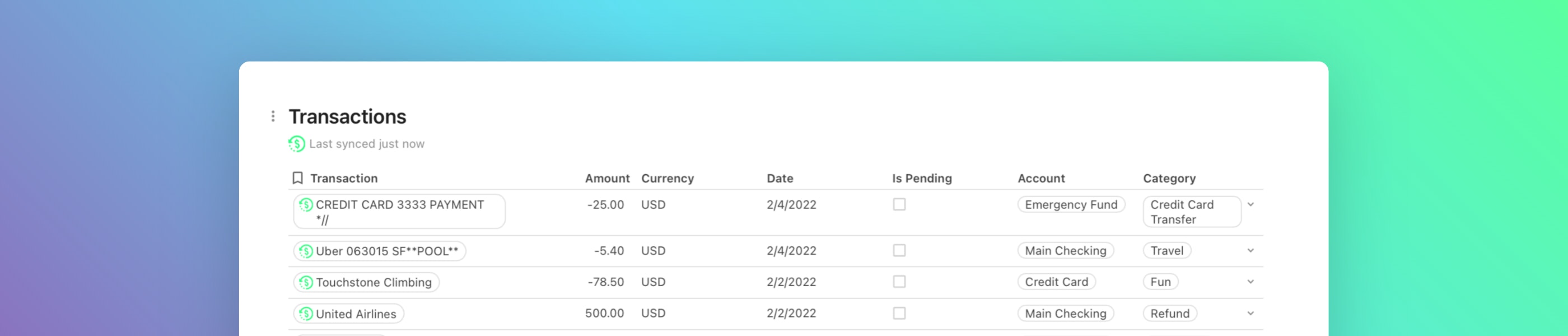Screen dimensions: 1568x336
Task: Click the dollar icon on United Airlines
Action: coord(306,314)
